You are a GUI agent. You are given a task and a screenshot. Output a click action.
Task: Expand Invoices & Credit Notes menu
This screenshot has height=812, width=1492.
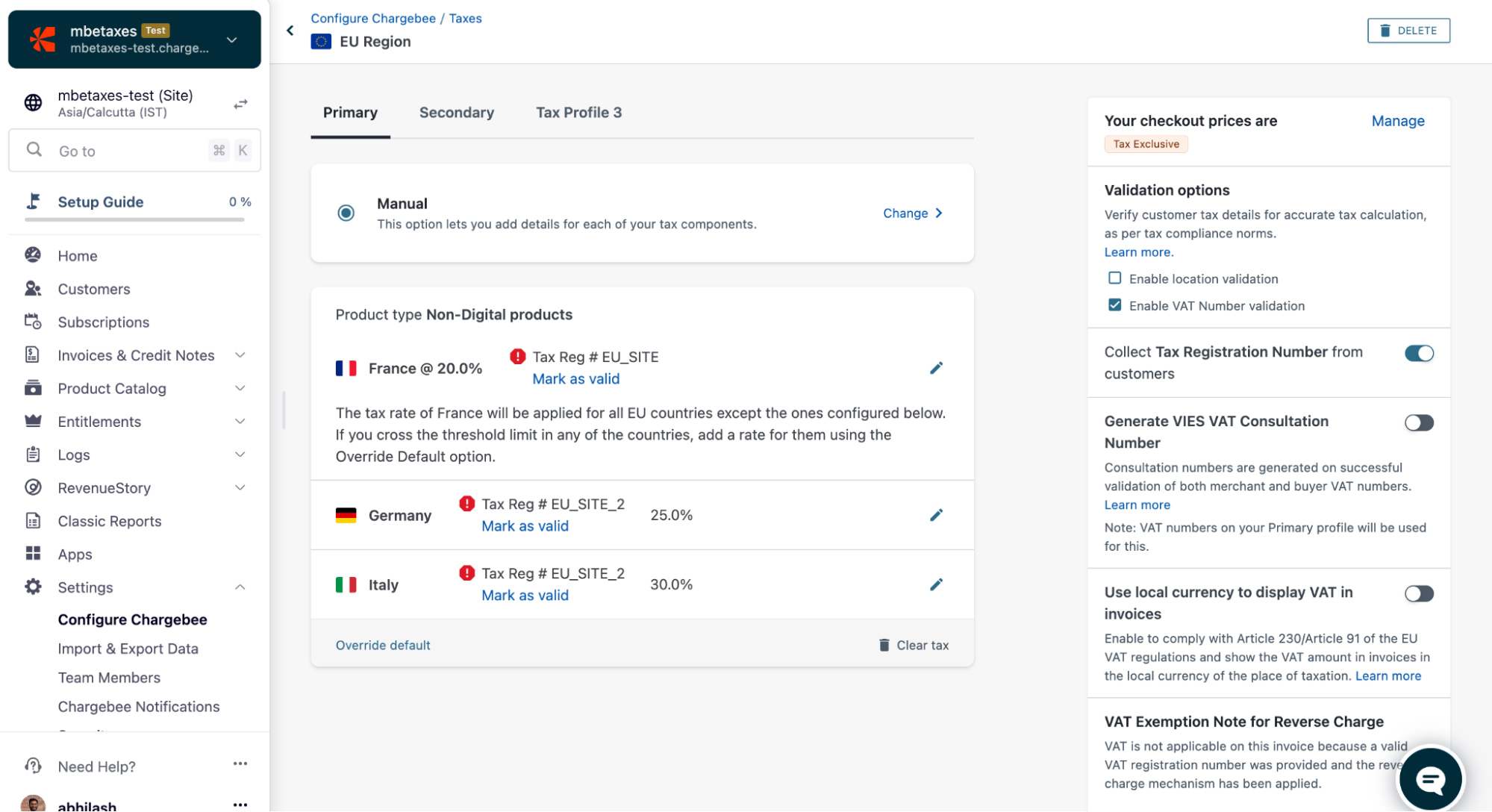click(240, 355)
